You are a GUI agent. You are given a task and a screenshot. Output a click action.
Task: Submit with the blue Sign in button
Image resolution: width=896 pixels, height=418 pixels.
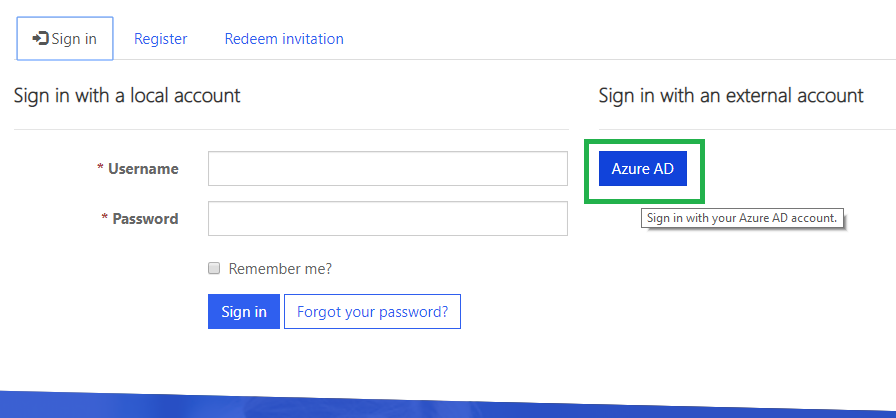[x=244, y=311]
